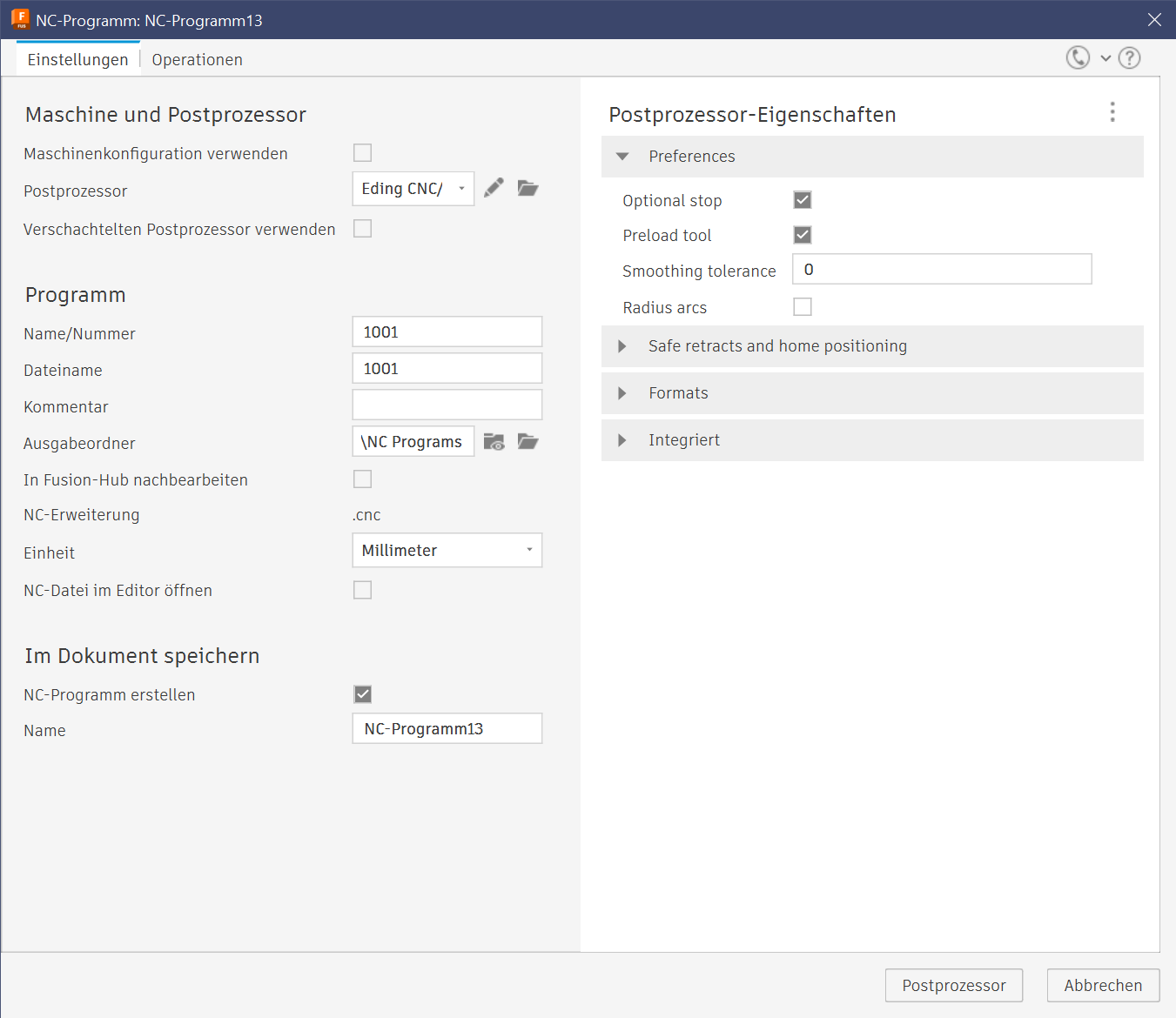
Task: Enable In Fusion-Hub nachbearbeiten checkbox
Action: click(363, 479)
